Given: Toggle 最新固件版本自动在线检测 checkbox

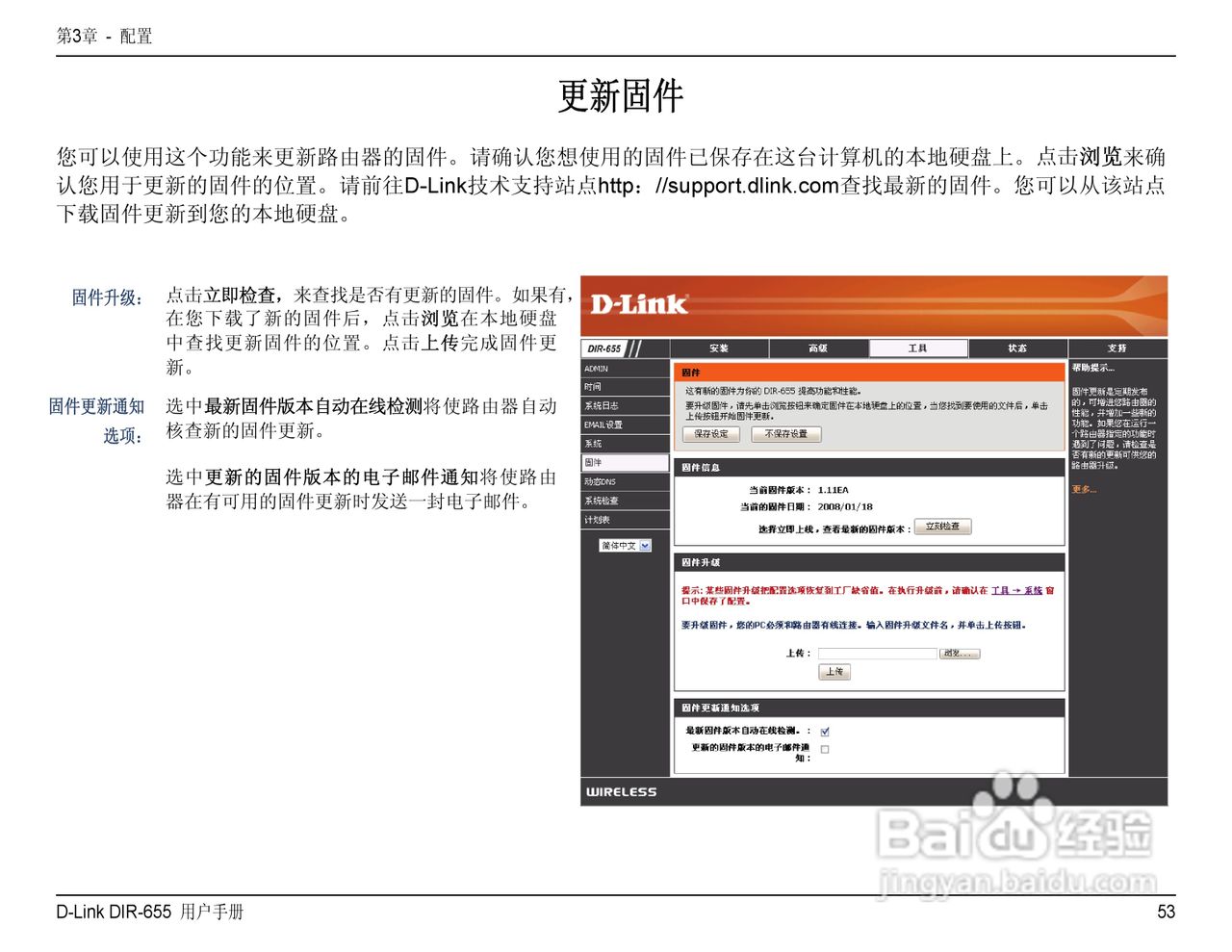Looking at the screenshot, I should click(x=825, y=732).
